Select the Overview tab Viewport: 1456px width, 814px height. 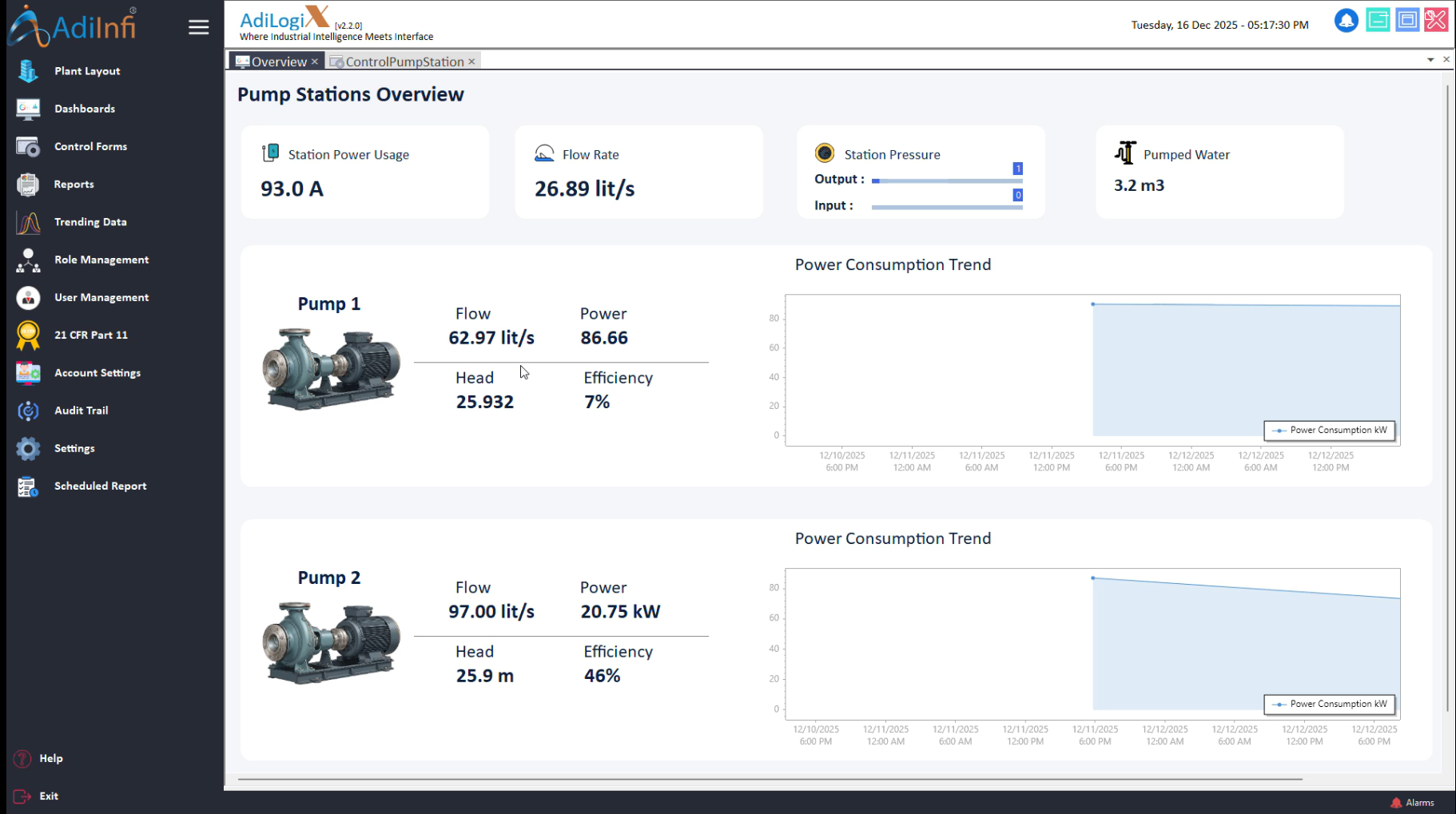pyautogui.click(x=278, y=62)
